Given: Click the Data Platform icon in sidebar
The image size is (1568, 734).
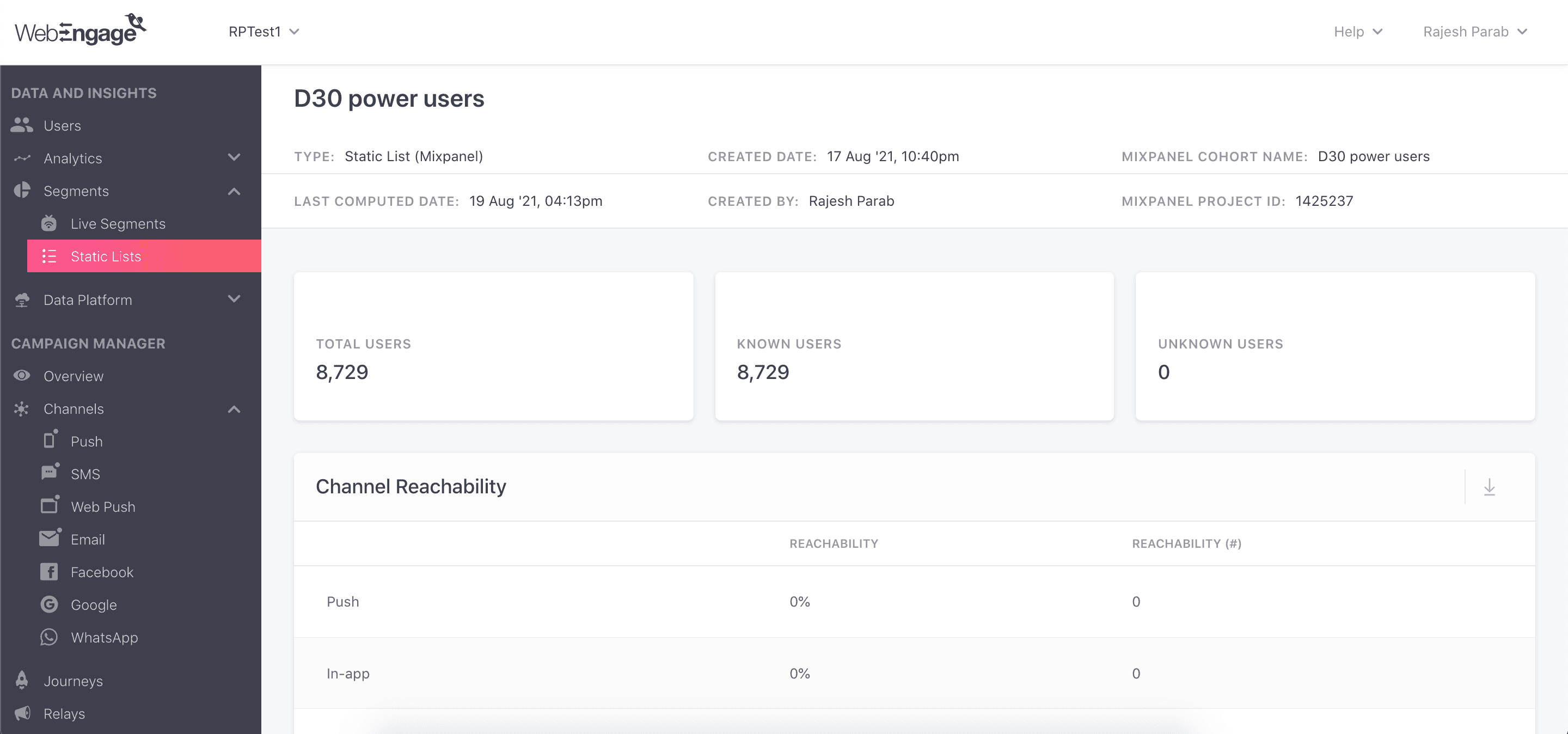Looking at the screenshot, I should click(x=22, y=300).
